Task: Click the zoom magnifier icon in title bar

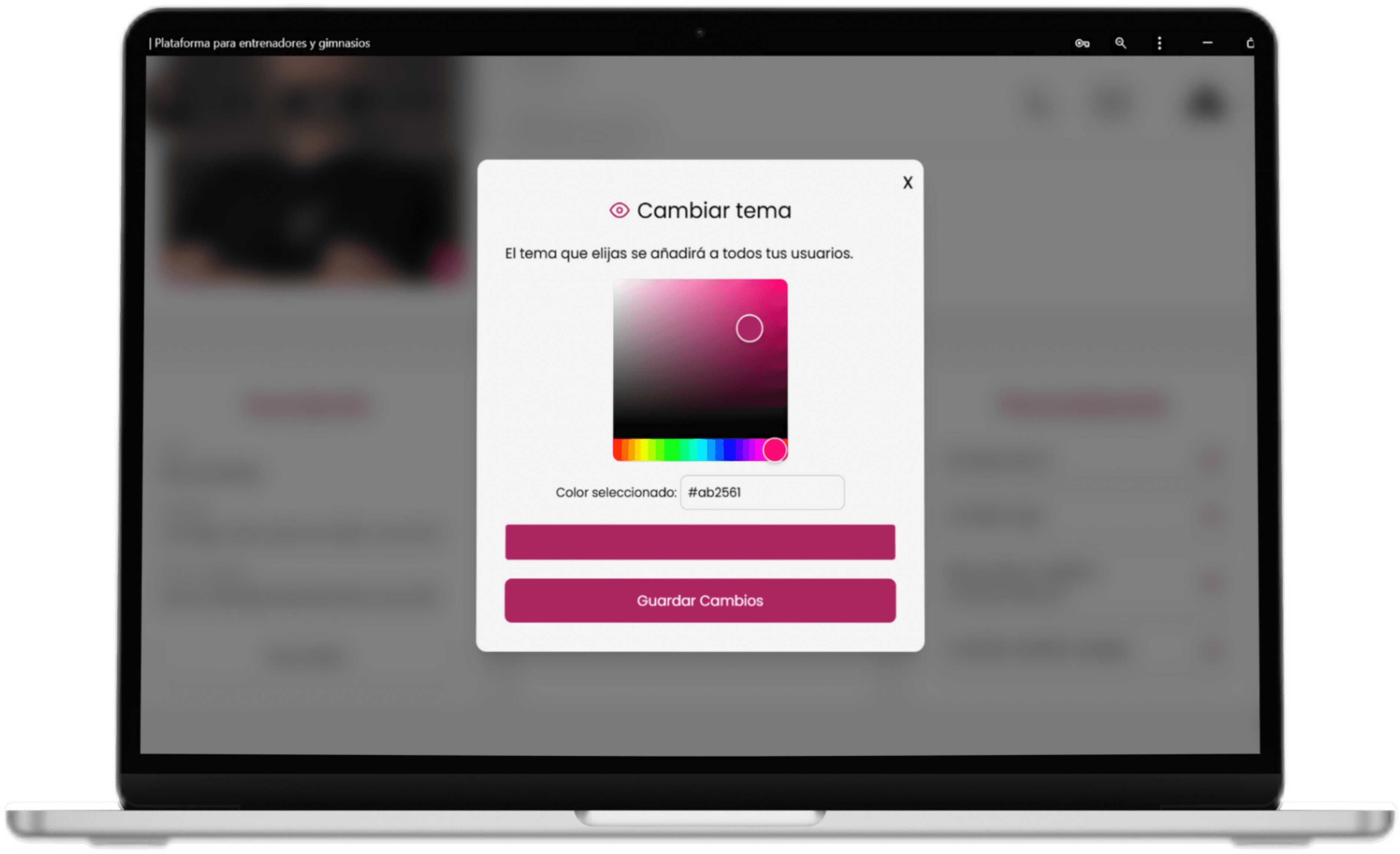Action: click(1120, 43)
